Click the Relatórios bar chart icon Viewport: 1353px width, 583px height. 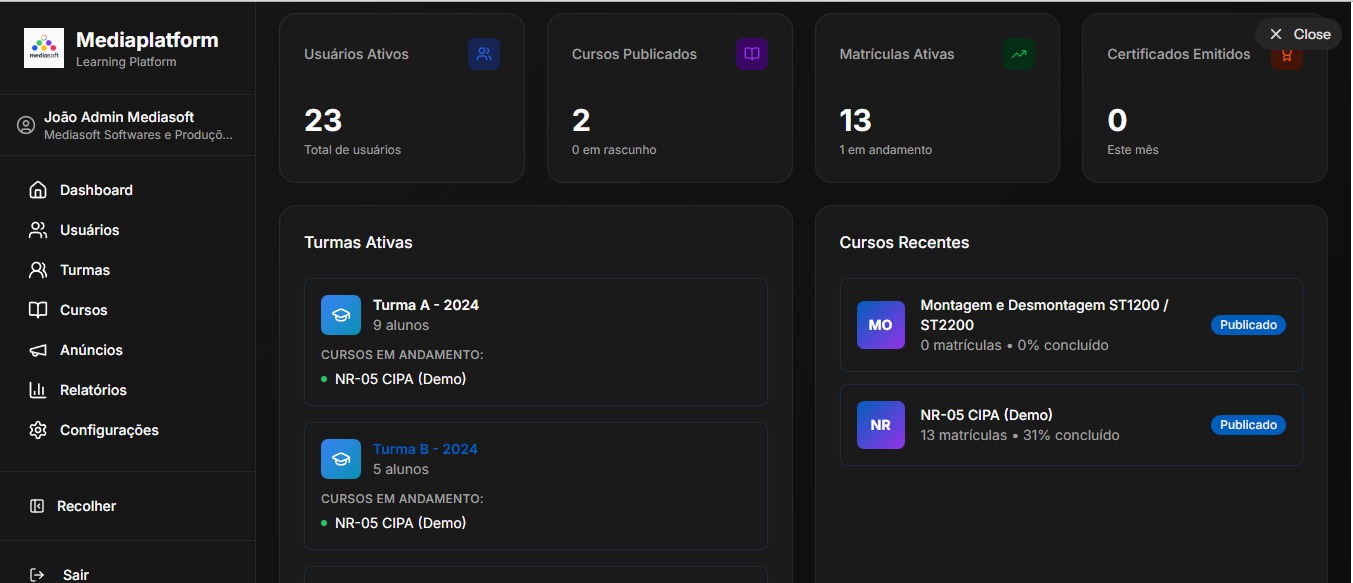38,390
